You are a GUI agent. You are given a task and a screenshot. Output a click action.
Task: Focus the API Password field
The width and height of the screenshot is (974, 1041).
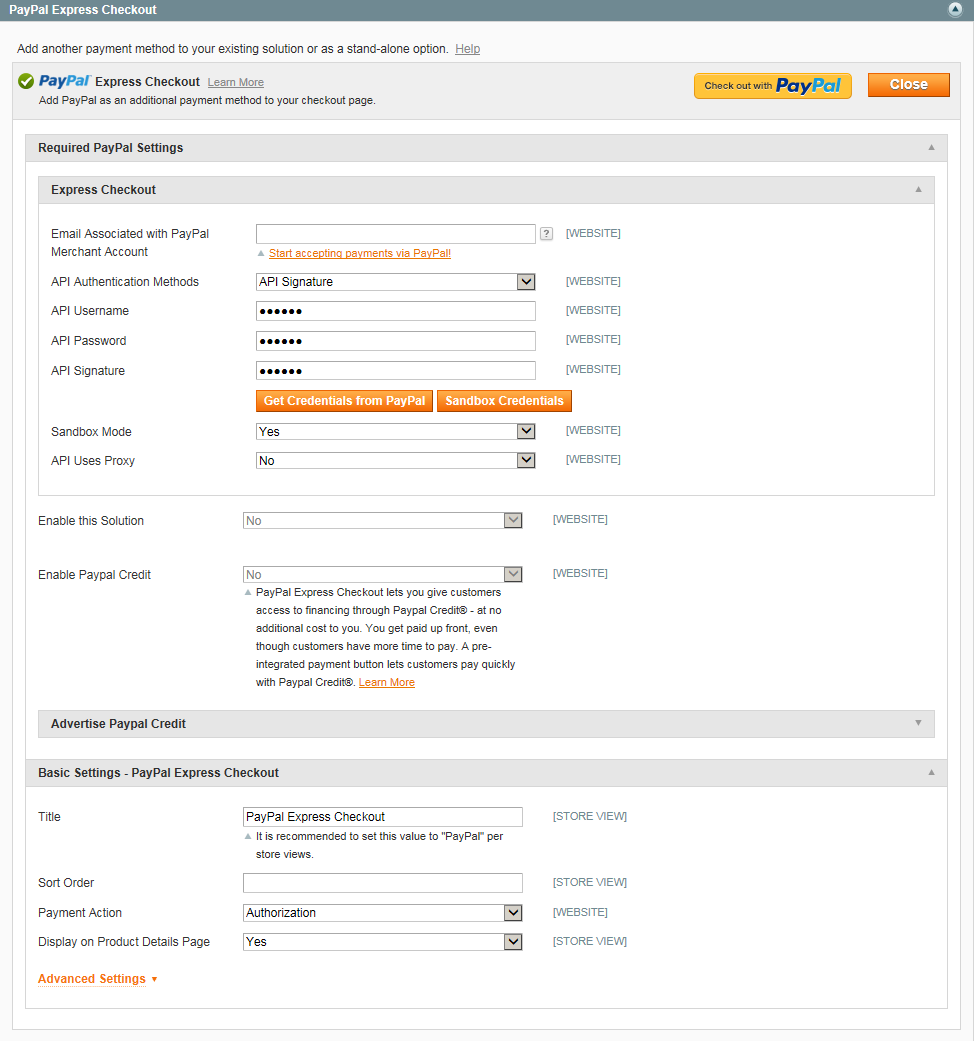click(x=396, y=341)
